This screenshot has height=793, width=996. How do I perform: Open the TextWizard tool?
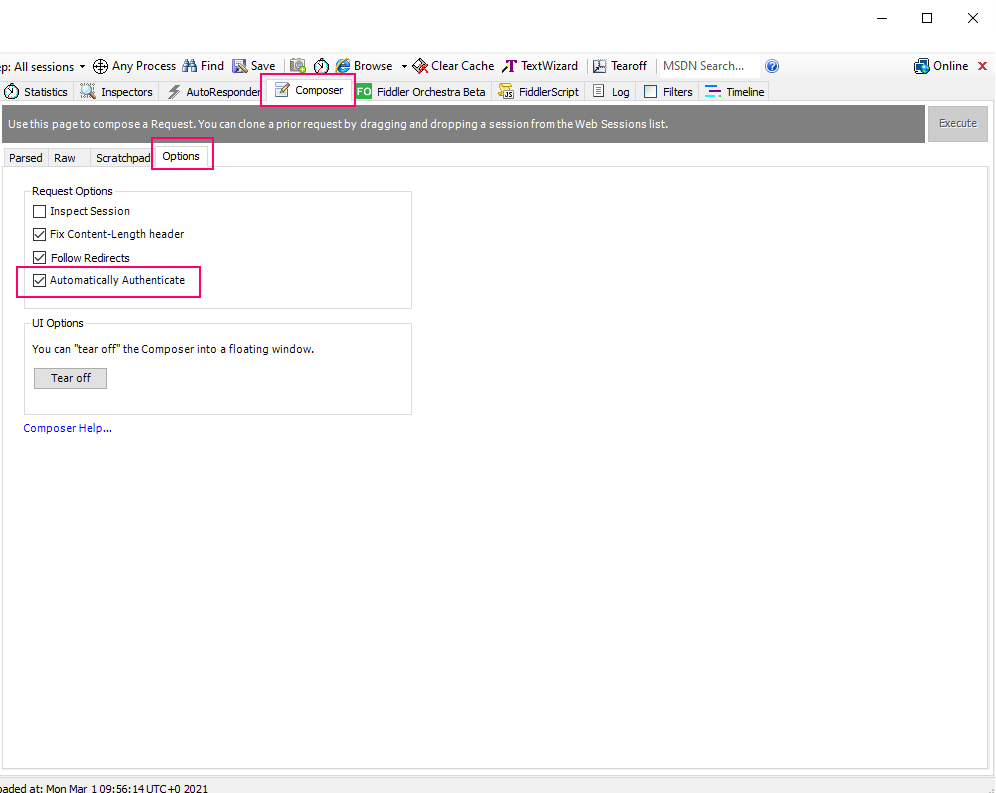point(540,66)
